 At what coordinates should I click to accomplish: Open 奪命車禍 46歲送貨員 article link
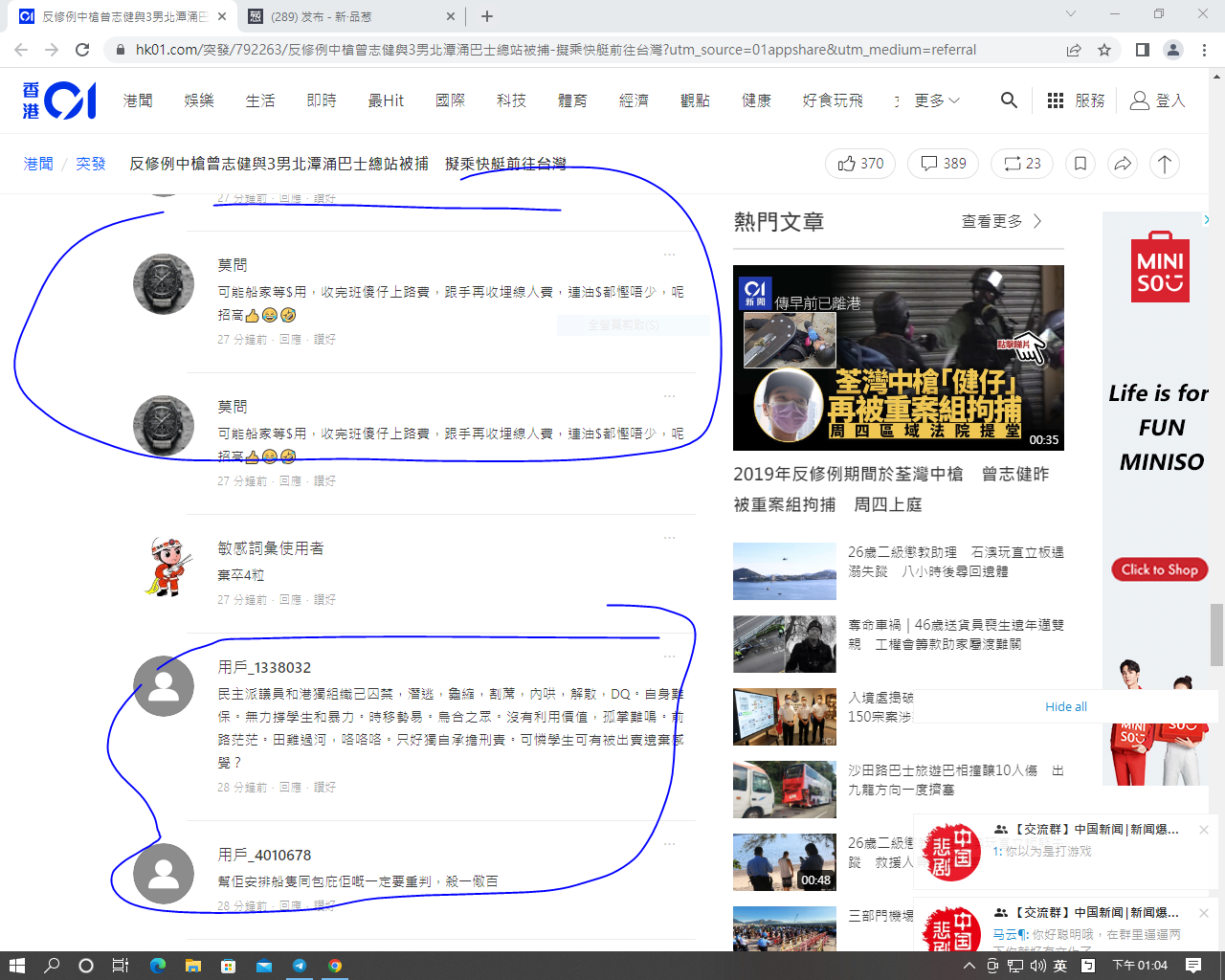955,635
